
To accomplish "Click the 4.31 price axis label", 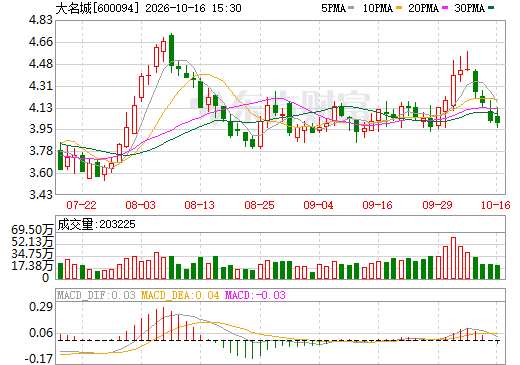I will pyautogui.click(x=41, y=86).
